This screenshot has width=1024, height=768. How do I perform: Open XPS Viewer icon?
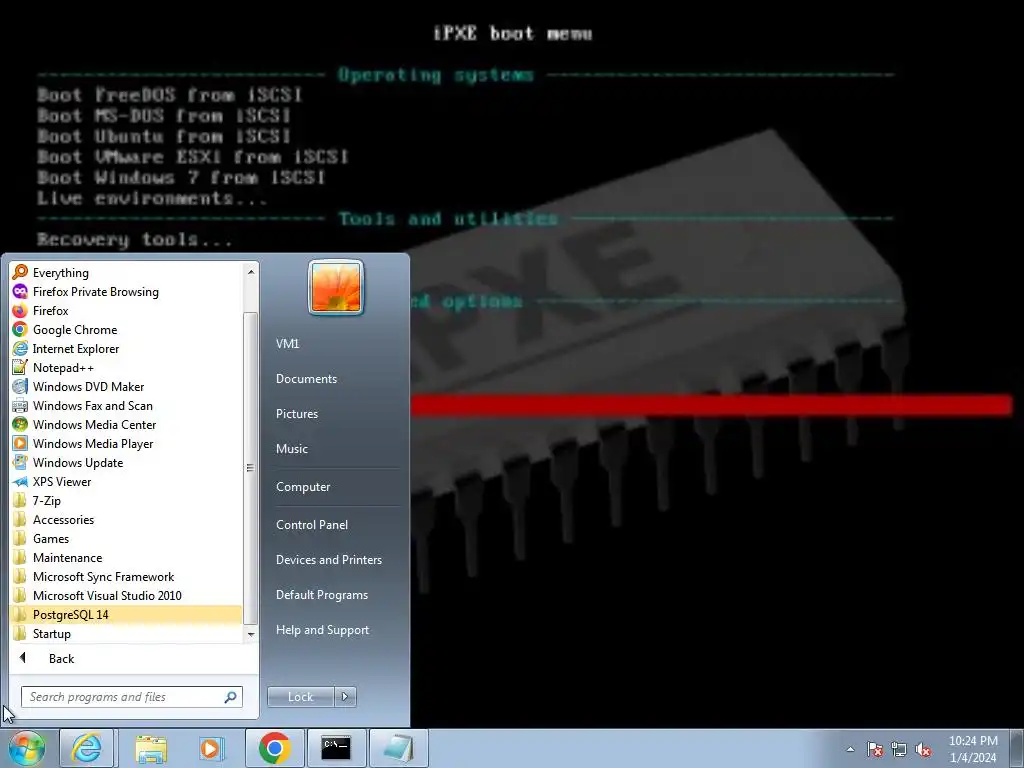[20, 481]
